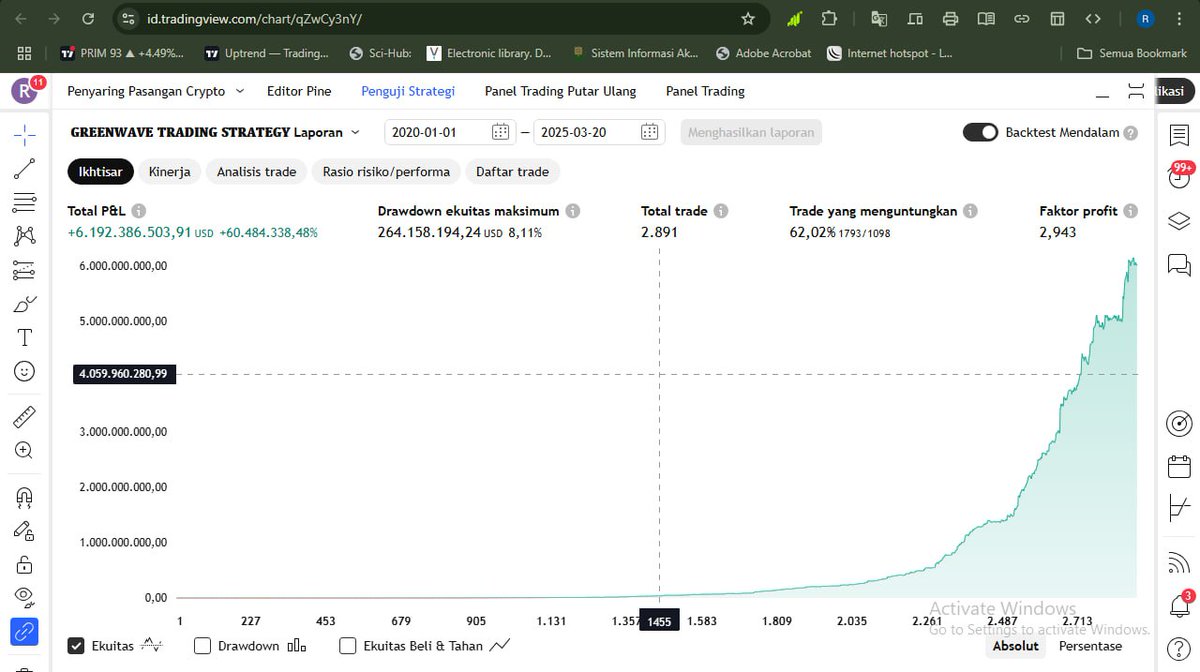Open the Sci-Hub bookmark

click(x=380, y=53)
